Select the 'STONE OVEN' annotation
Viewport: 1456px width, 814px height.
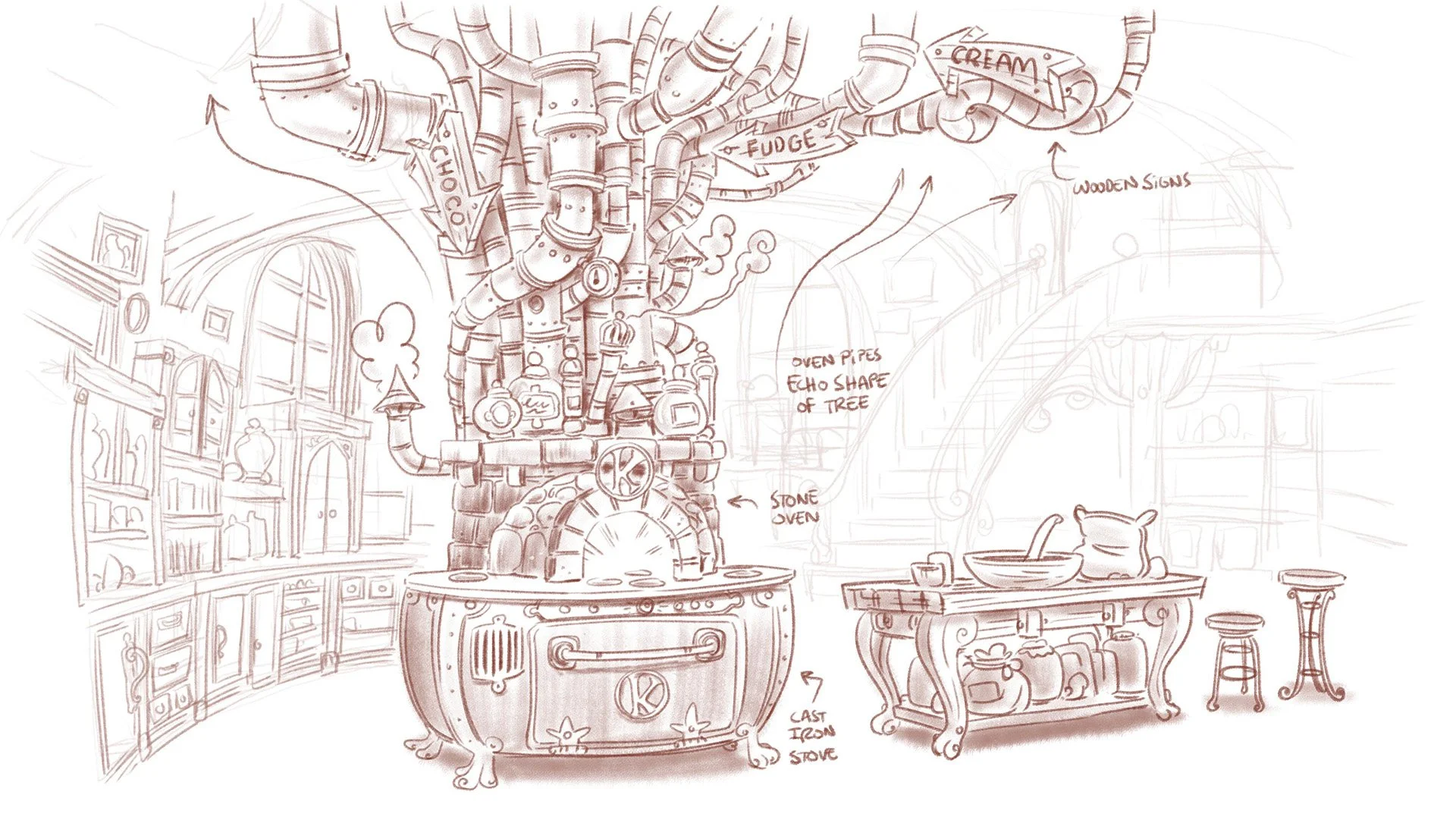click(x=794, y=508)
